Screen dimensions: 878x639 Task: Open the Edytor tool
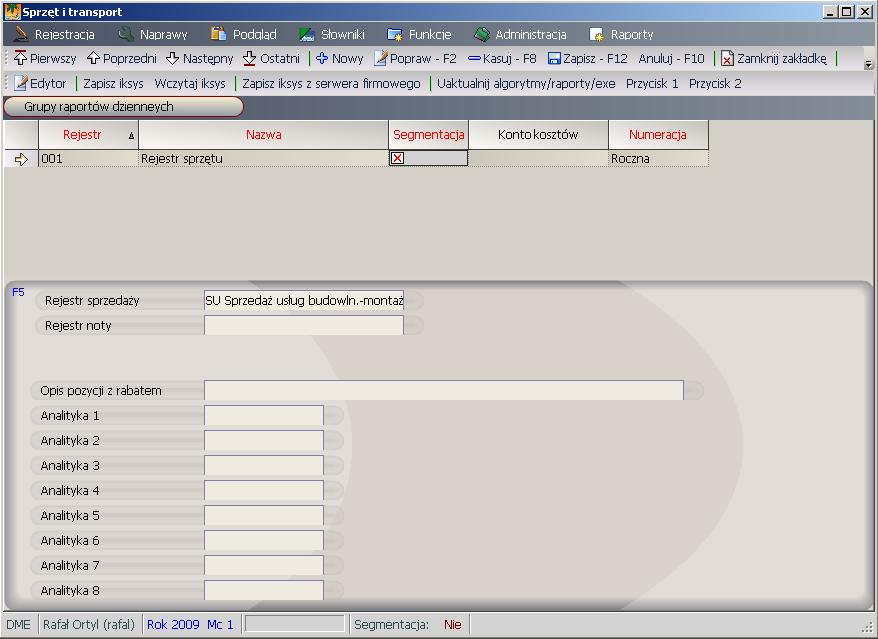click(40, 83)
